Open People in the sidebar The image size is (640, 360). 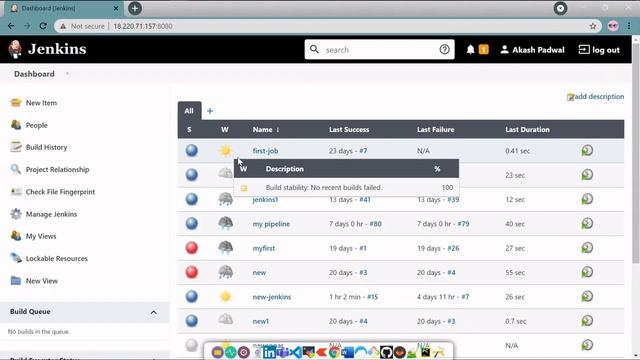click(36, 125)
